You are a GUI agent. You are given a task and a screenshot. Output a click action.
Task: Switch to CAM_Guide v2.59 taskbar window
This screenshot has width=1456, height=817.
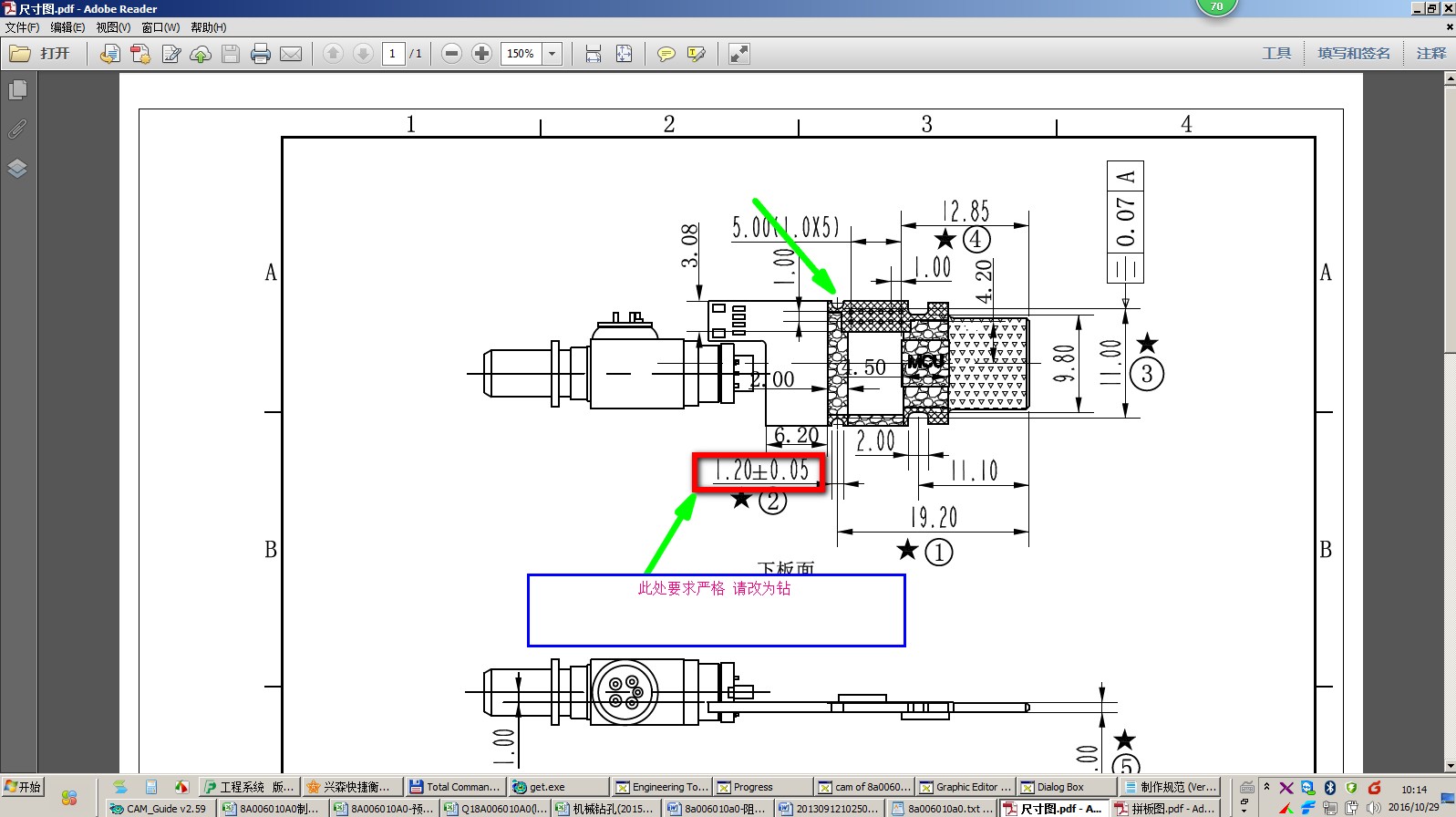tap(160, 808)
